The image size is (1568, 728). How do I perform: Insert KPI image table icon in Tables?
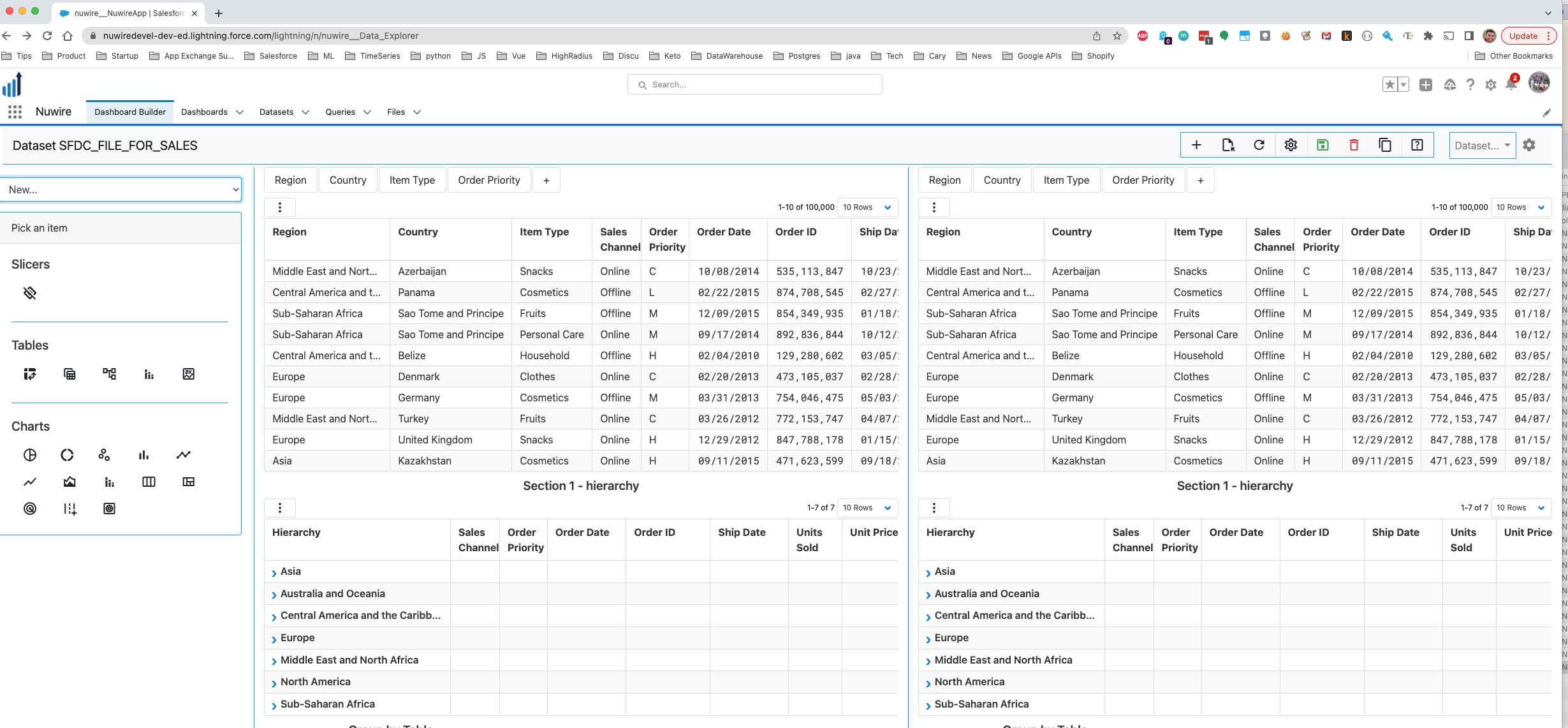point(189,374)
